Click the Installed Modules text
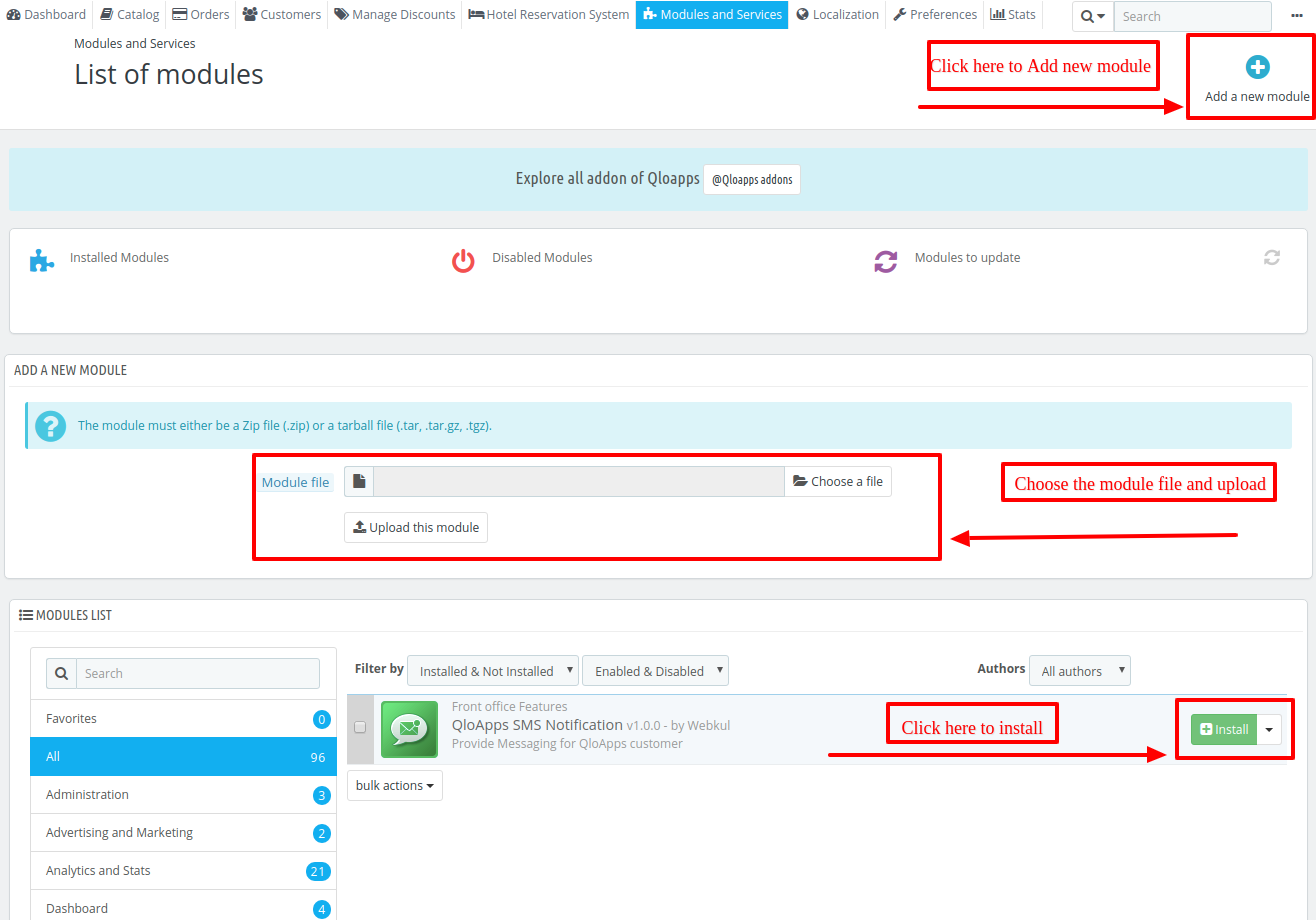 [119, 257]
